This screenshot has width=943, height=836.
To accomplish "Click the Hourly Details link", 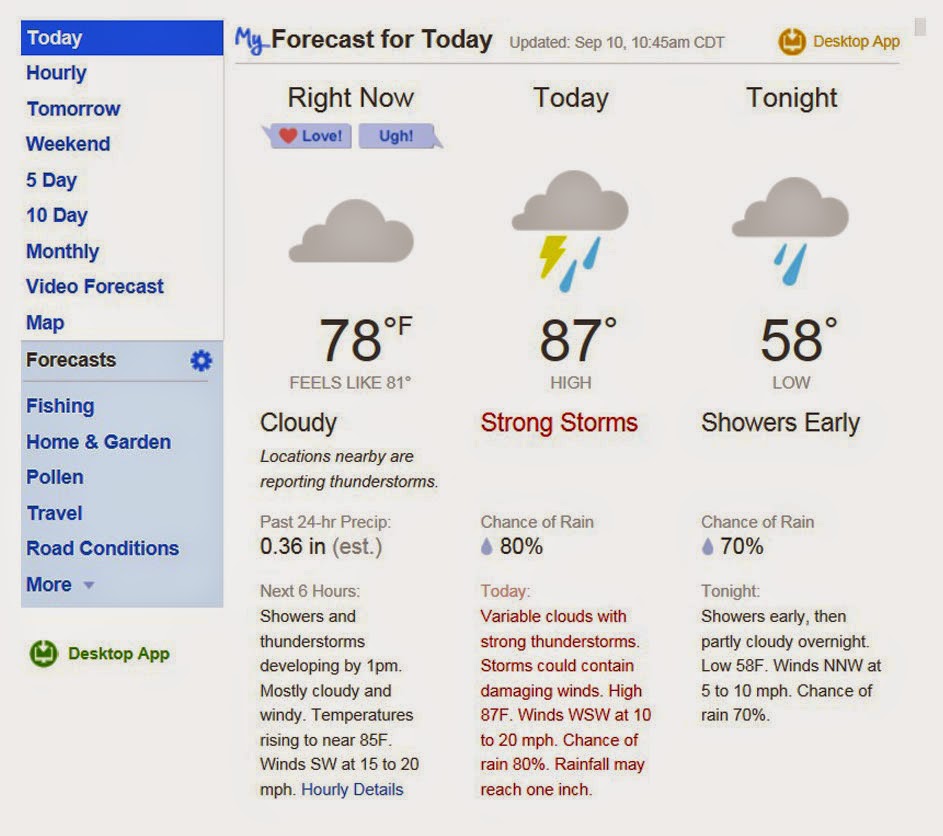I will pyautogui.click(x=351, y=789).
